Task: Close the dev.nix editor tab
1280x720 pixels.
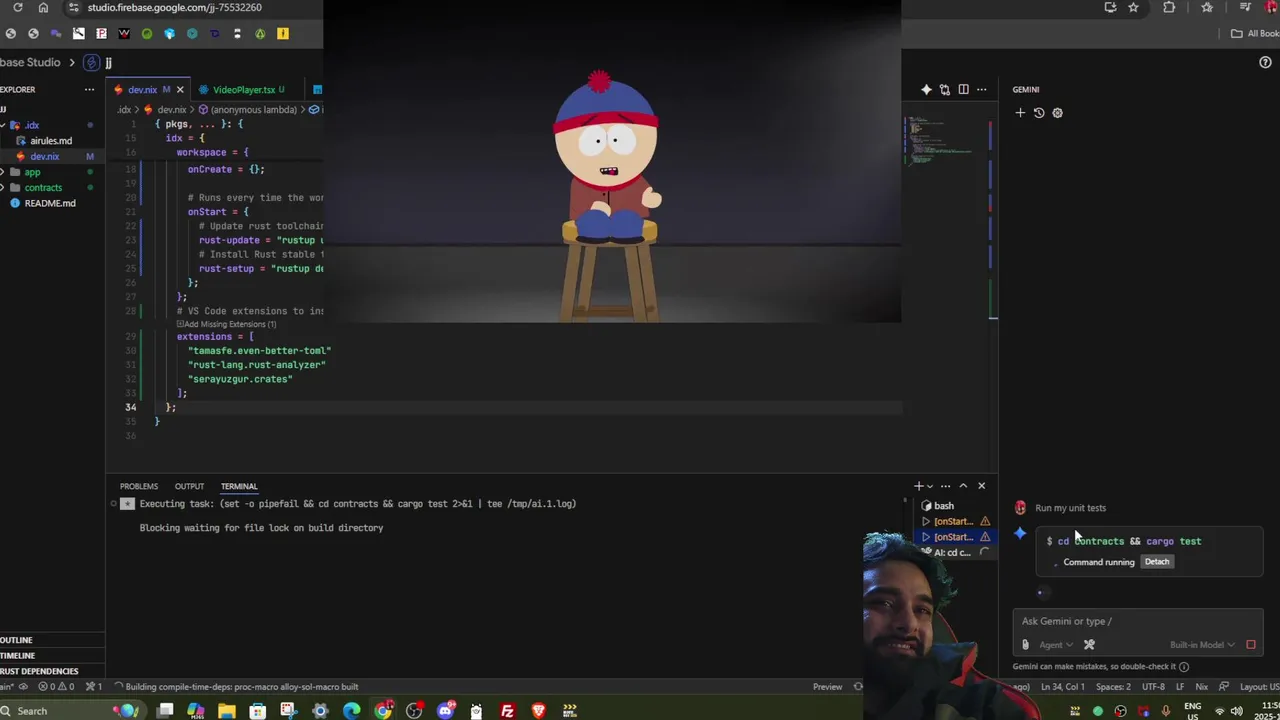Action: 180,90
